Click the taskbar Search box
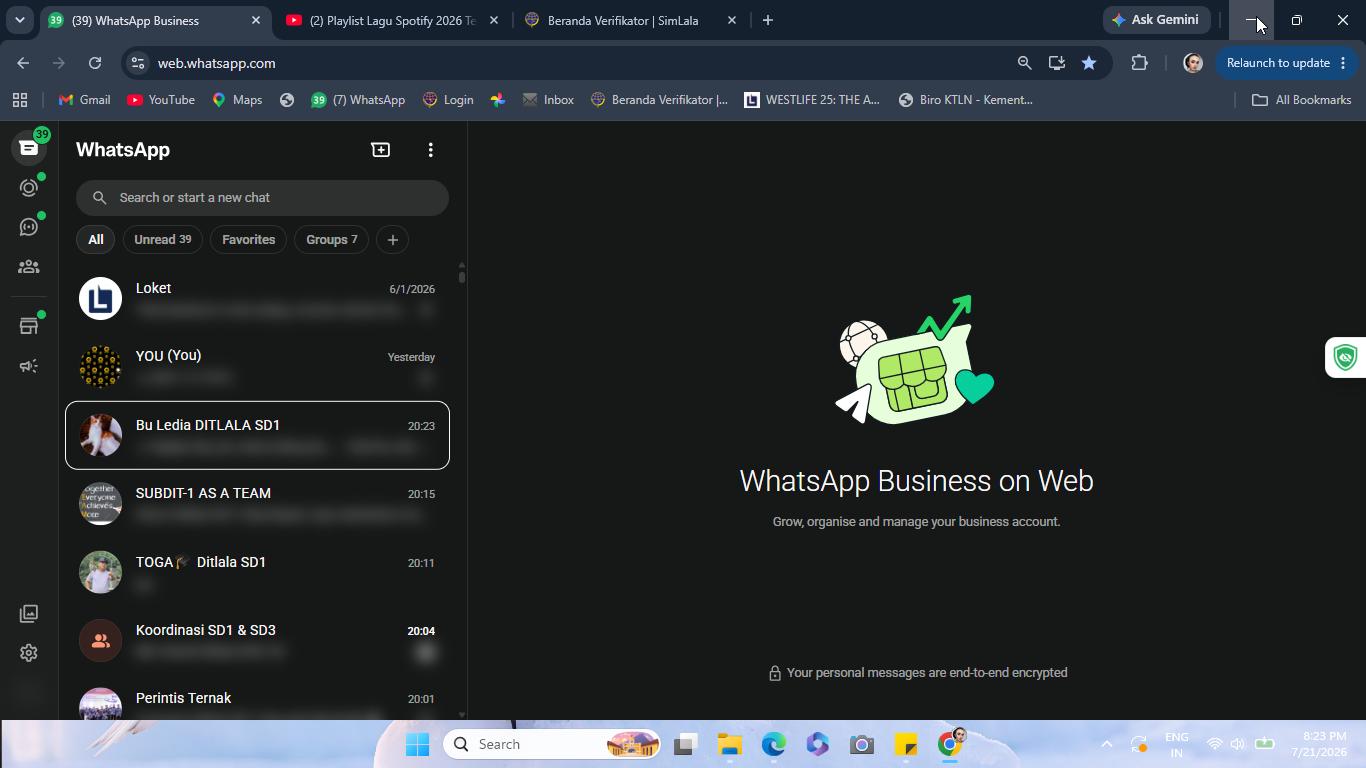The width and height of the screenshot is (1366, 768). pyautogui.click(x=552, y=744)
